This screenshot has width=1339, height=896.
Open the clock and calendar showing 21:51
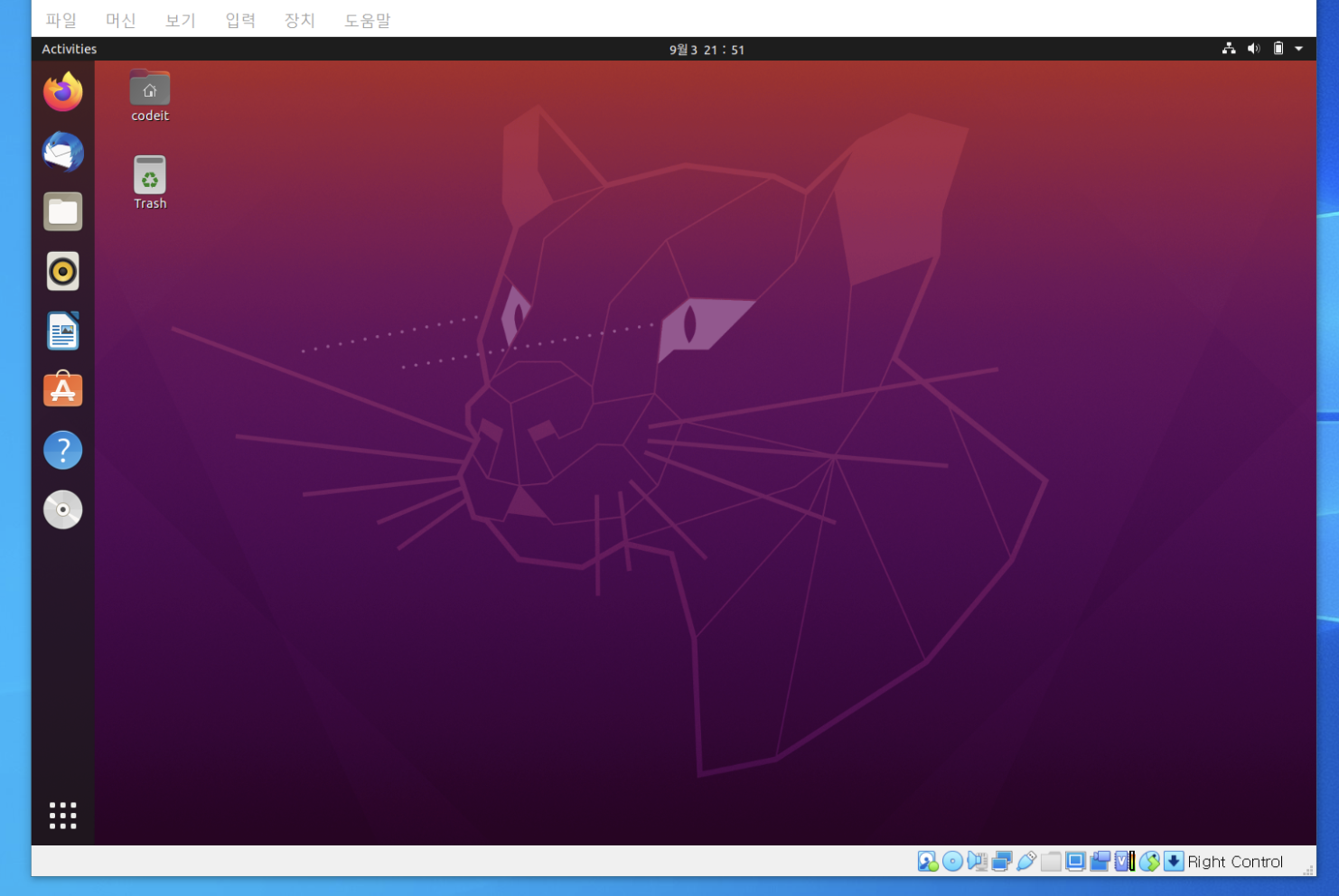coord(707,50)
